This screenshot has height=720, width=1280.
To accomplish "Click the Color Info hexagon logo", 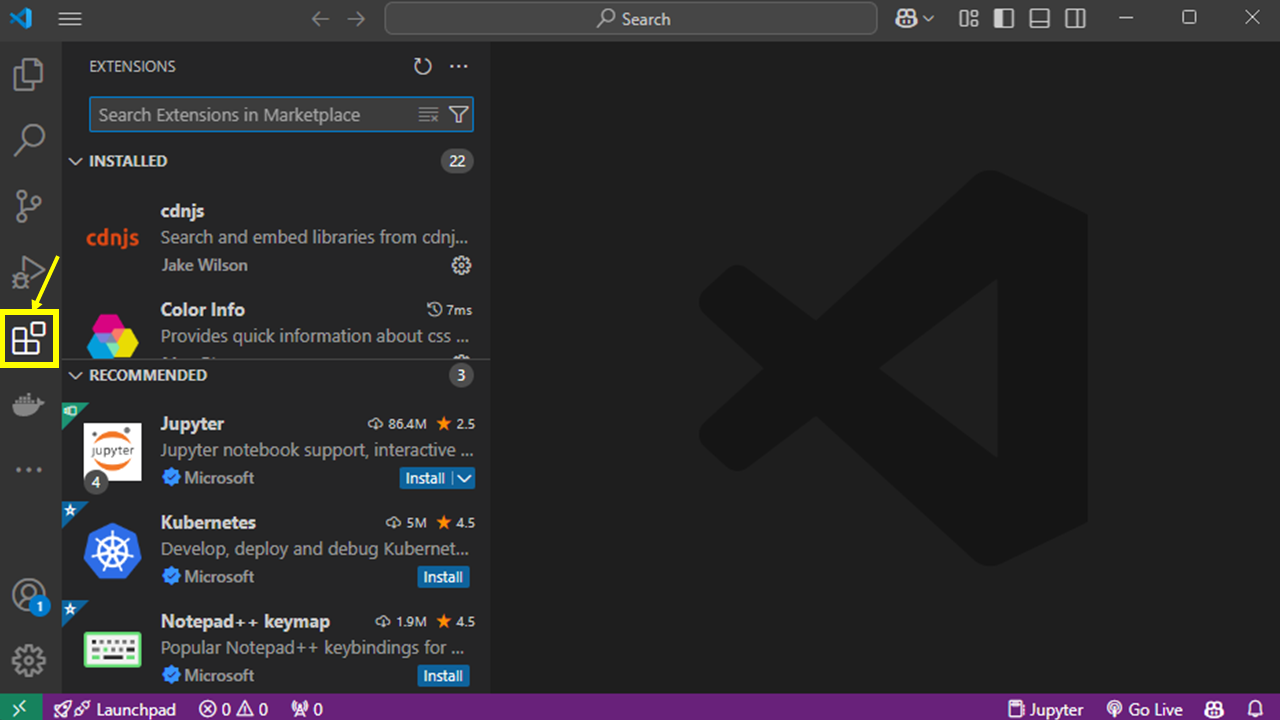I will coord(112,336).
